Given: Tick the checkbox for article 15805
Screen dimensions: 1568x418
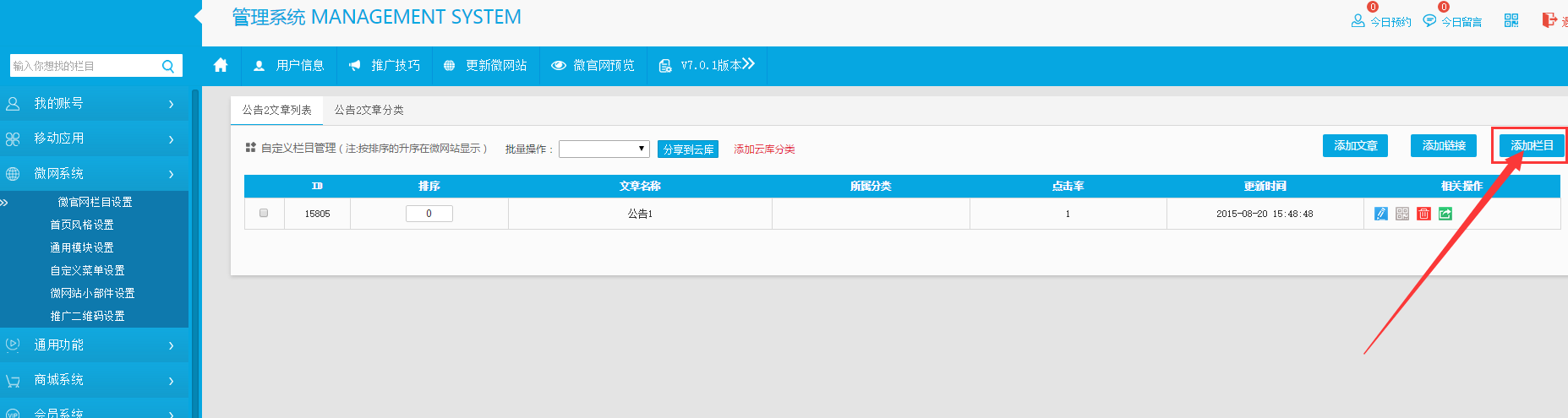Looking at the screenshot, I should (264, 213).
